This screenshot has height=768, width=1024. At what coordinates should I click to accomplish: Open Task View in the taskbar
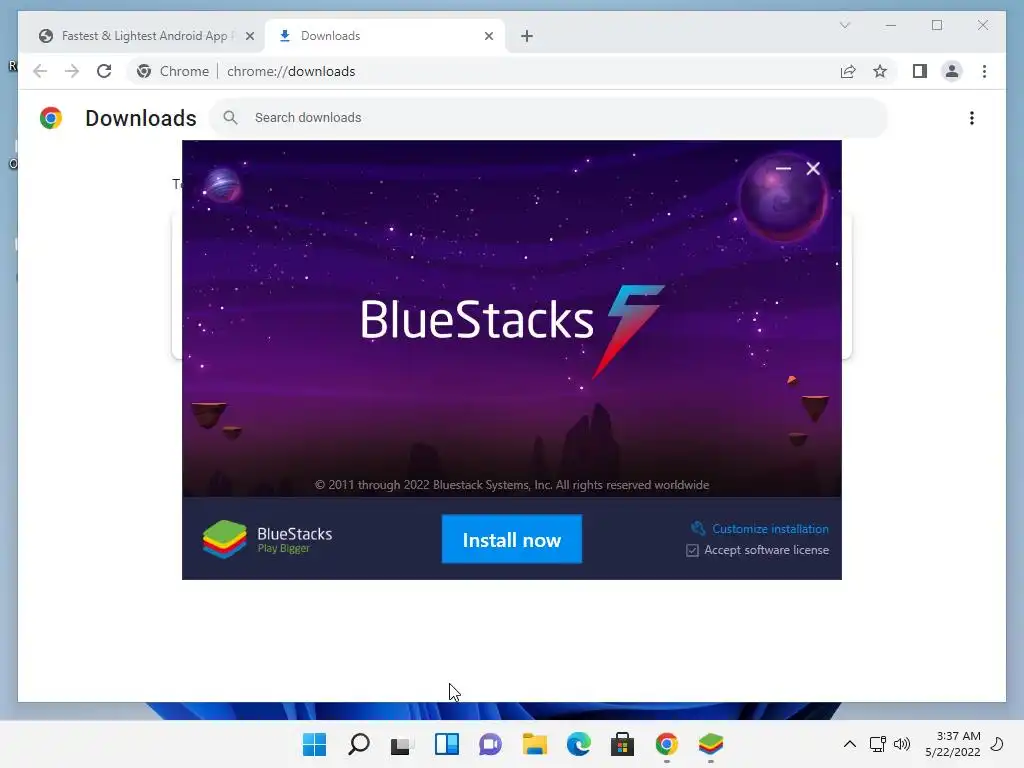click(x=402, y=744)
